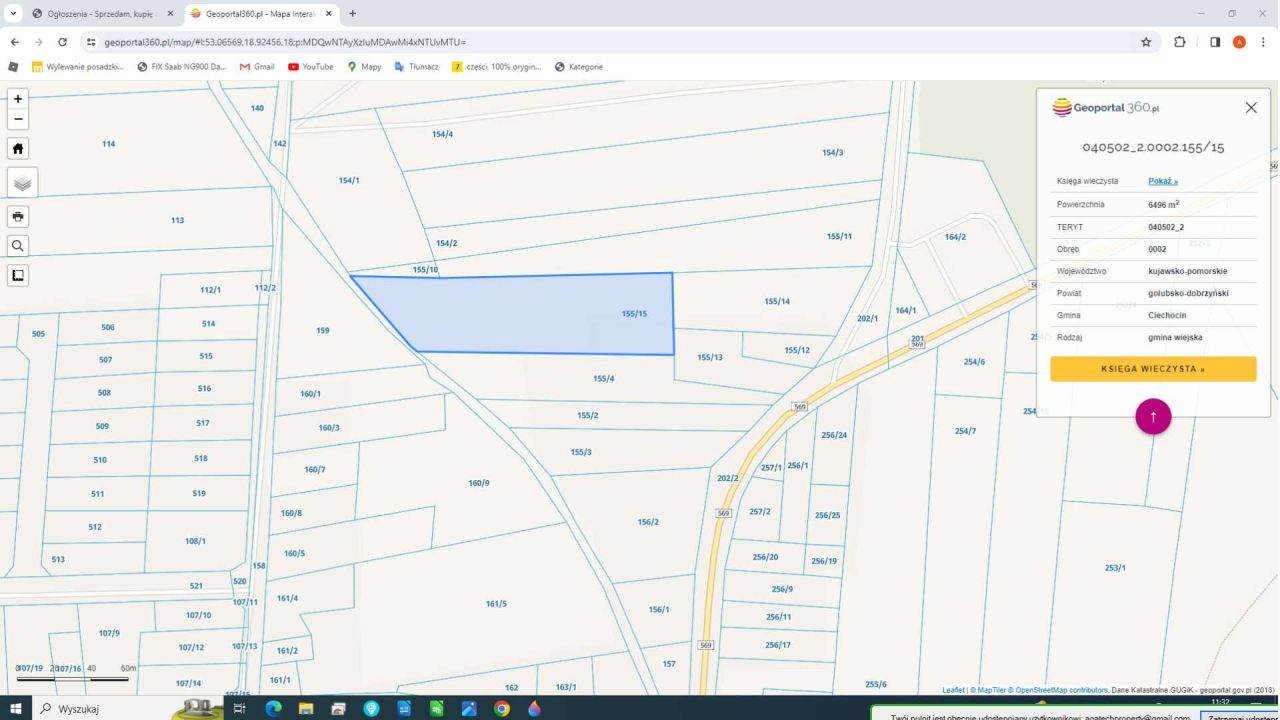Toggle the browser side panel

pos(1214,42)
